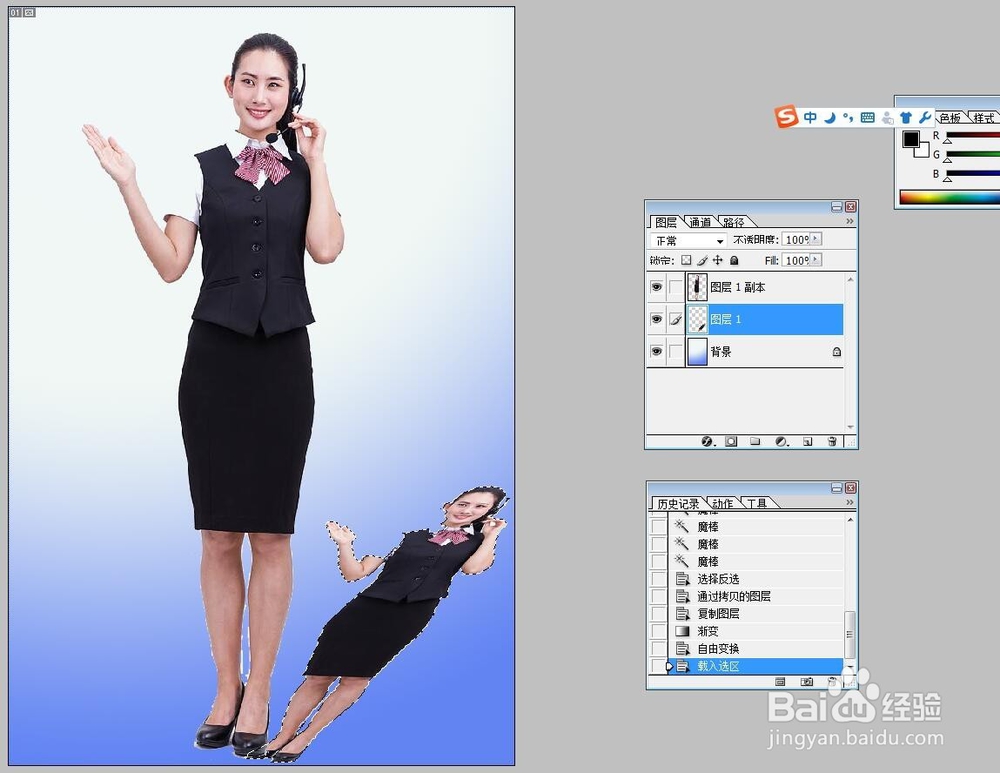
Task: Create a new layer icon
Action: point(807,441)
